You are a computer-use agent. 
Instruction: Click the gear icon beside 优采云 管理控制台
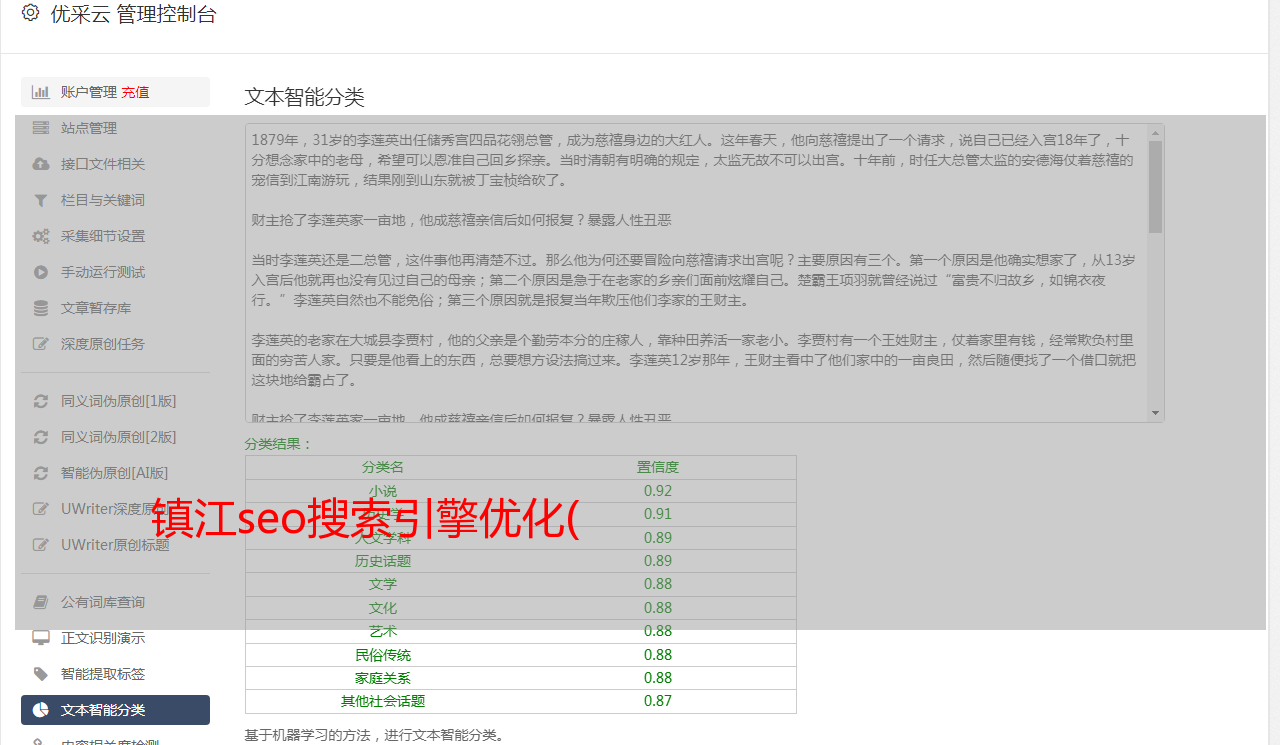click(x=30, y=13)
